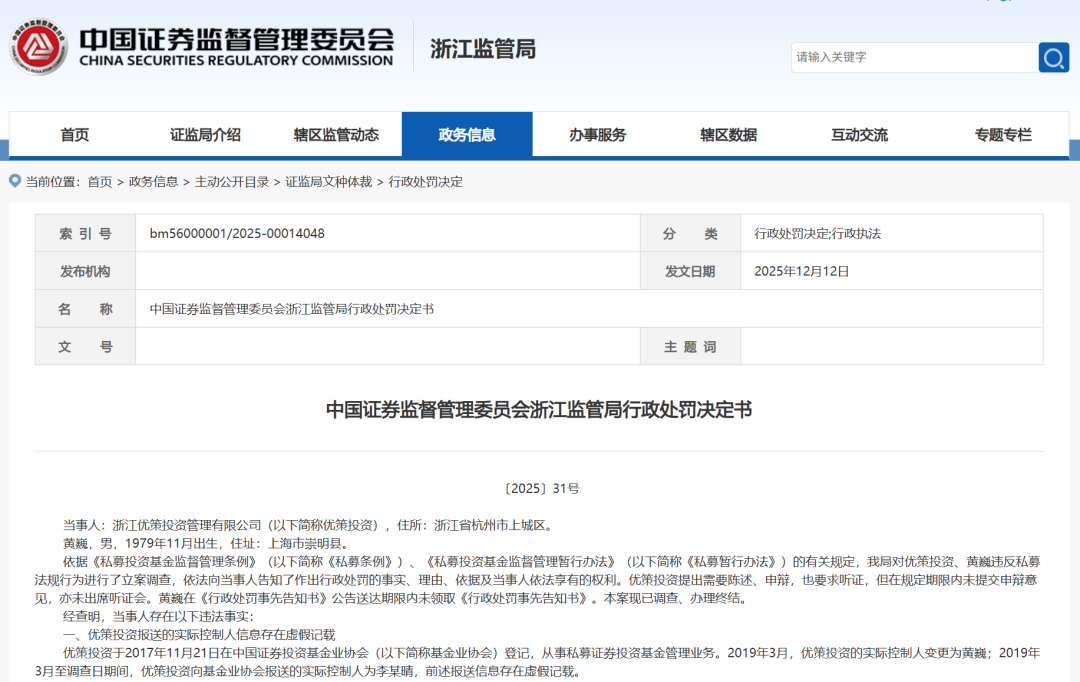This screenshot has height=682, width=1080.
Task: Click the index number bm56000001/2025-00014048
Action: (237, 234)
